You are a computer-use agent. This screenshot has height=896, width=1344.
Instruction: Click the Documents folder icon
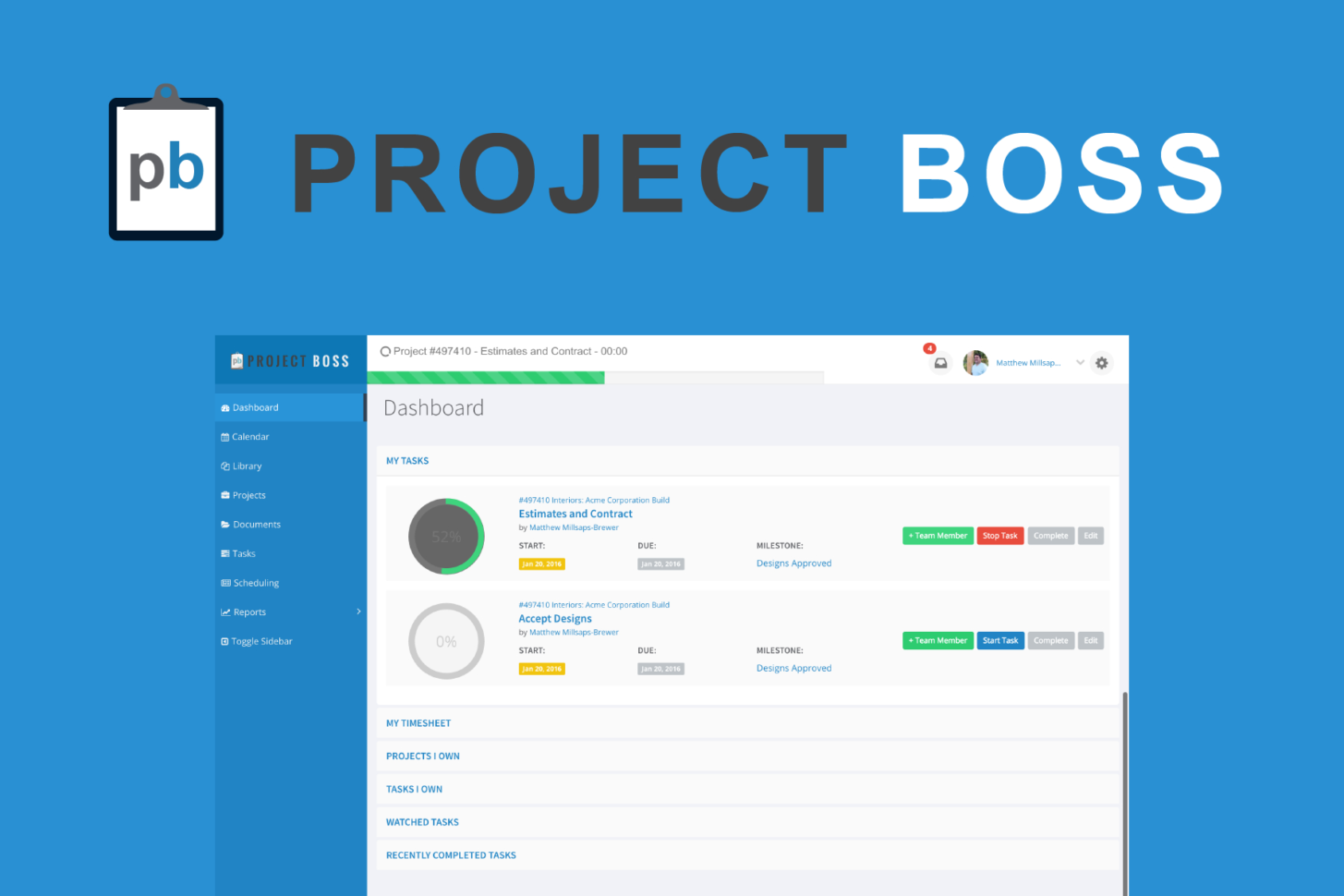[x=225, y=524]
